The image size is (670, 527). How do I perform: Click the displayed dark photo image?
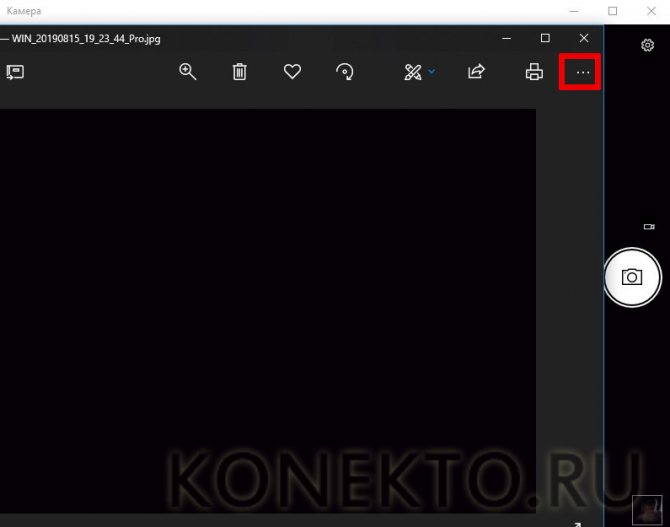(268, 311)
